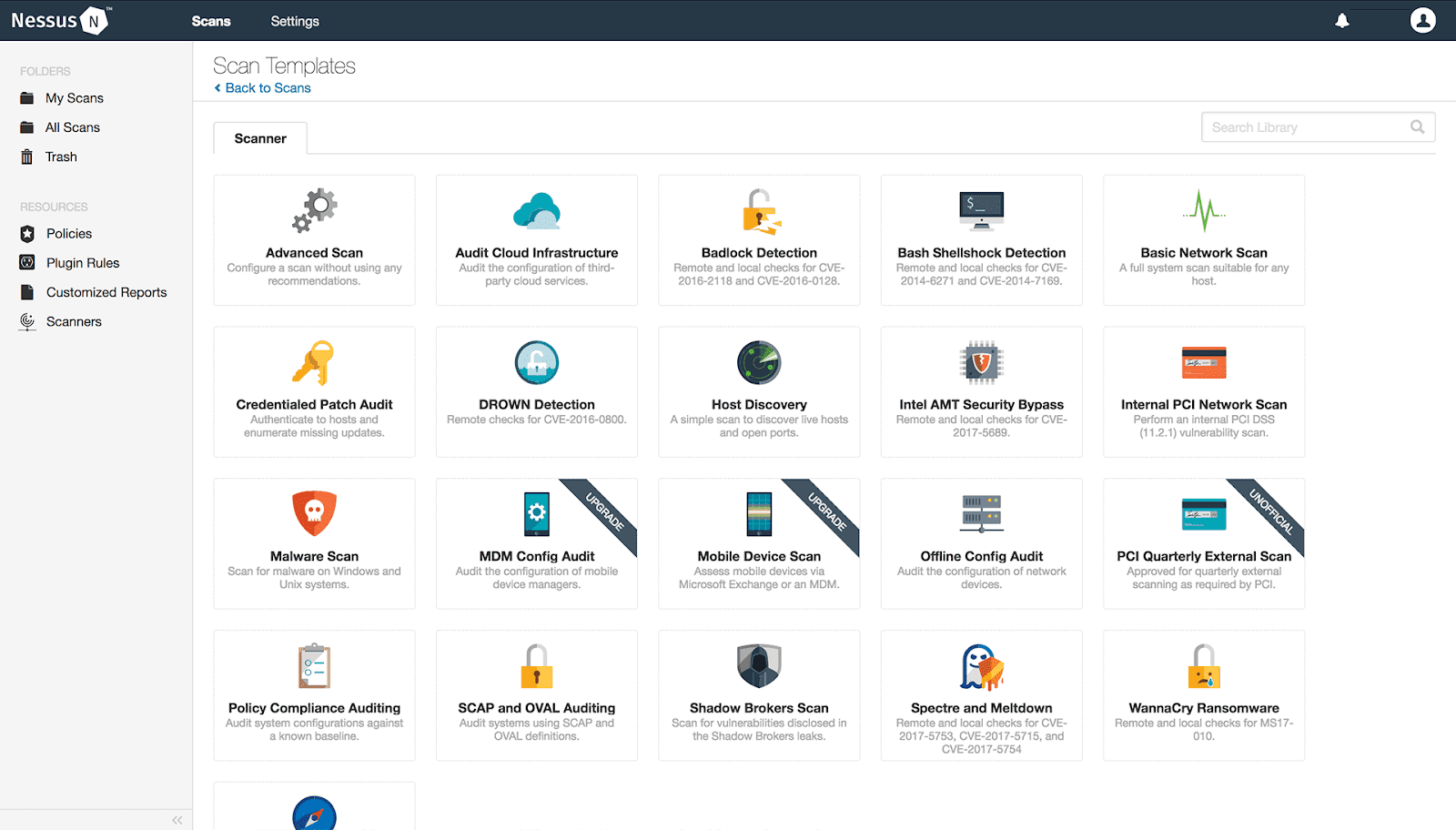This screenshot has height=830, width=1456.
Task: Click the Policies shield icon in sidebar
Action: point(26,233)
